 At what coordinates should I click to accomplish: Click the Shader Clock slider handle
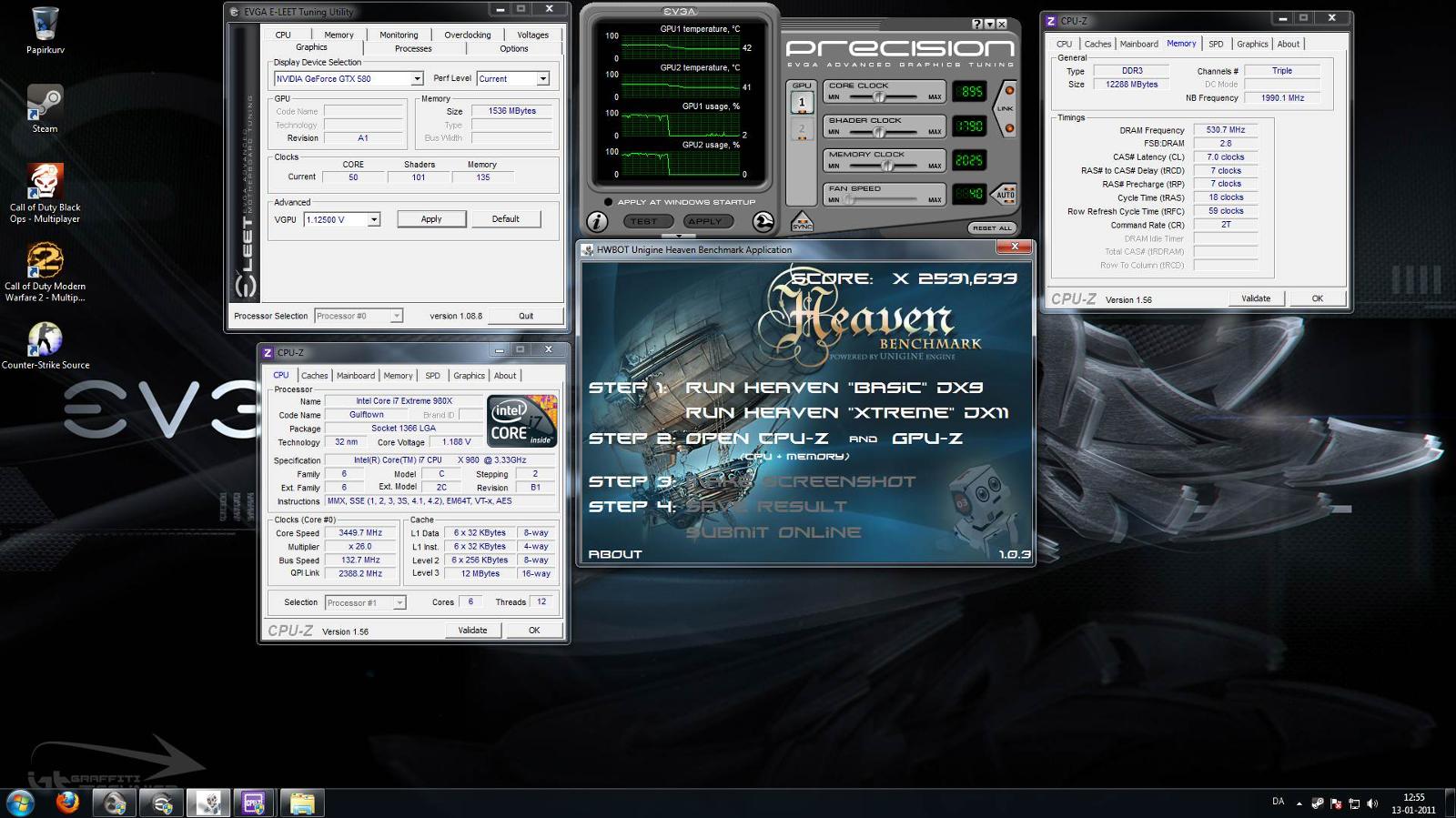(x=880, y=131)
